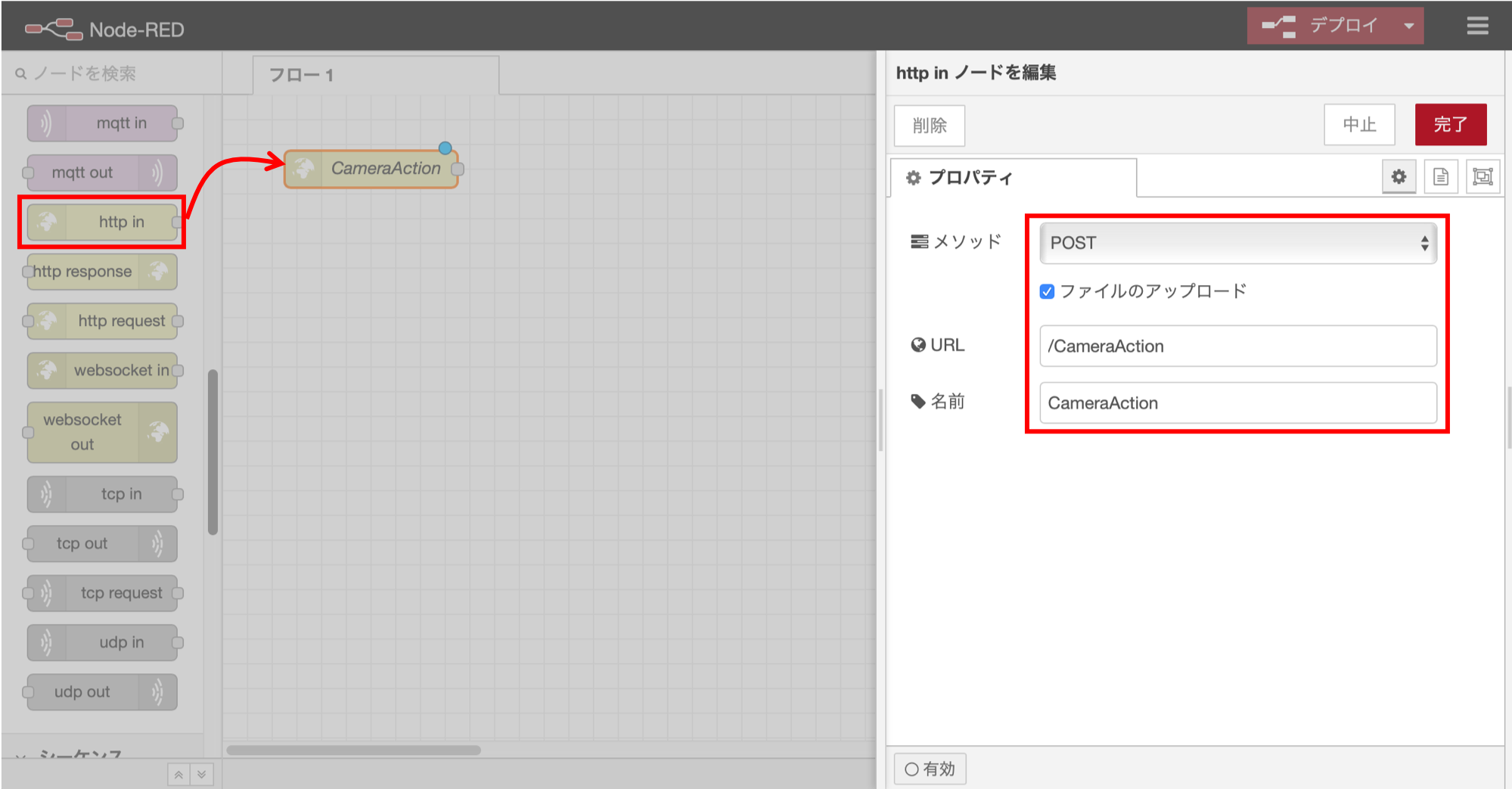Select the tcp request palette node
This screenshot has height=789, width=1512.
[102, 593]
